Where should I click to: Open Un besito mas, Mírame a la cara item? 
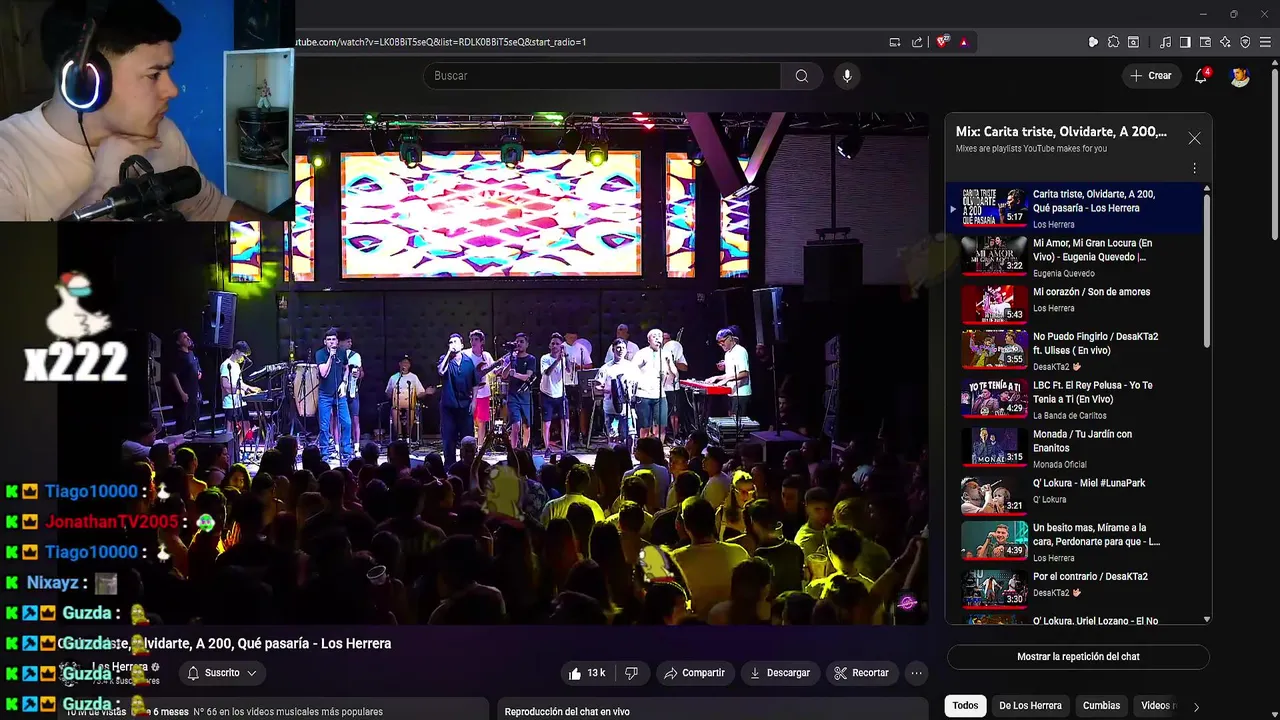tap(1075, 541)
